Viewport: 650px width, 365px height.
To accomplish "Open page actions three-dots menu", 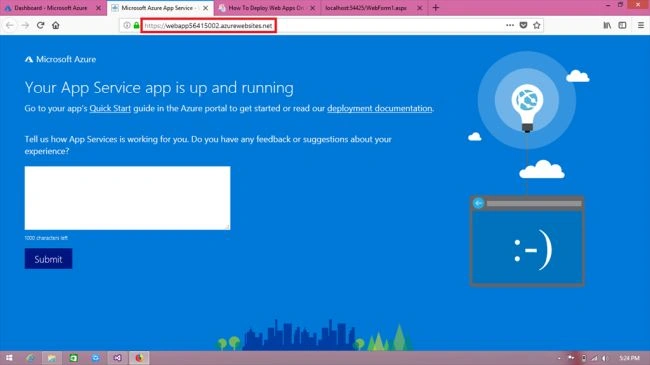I will click(x=510, y=25).
